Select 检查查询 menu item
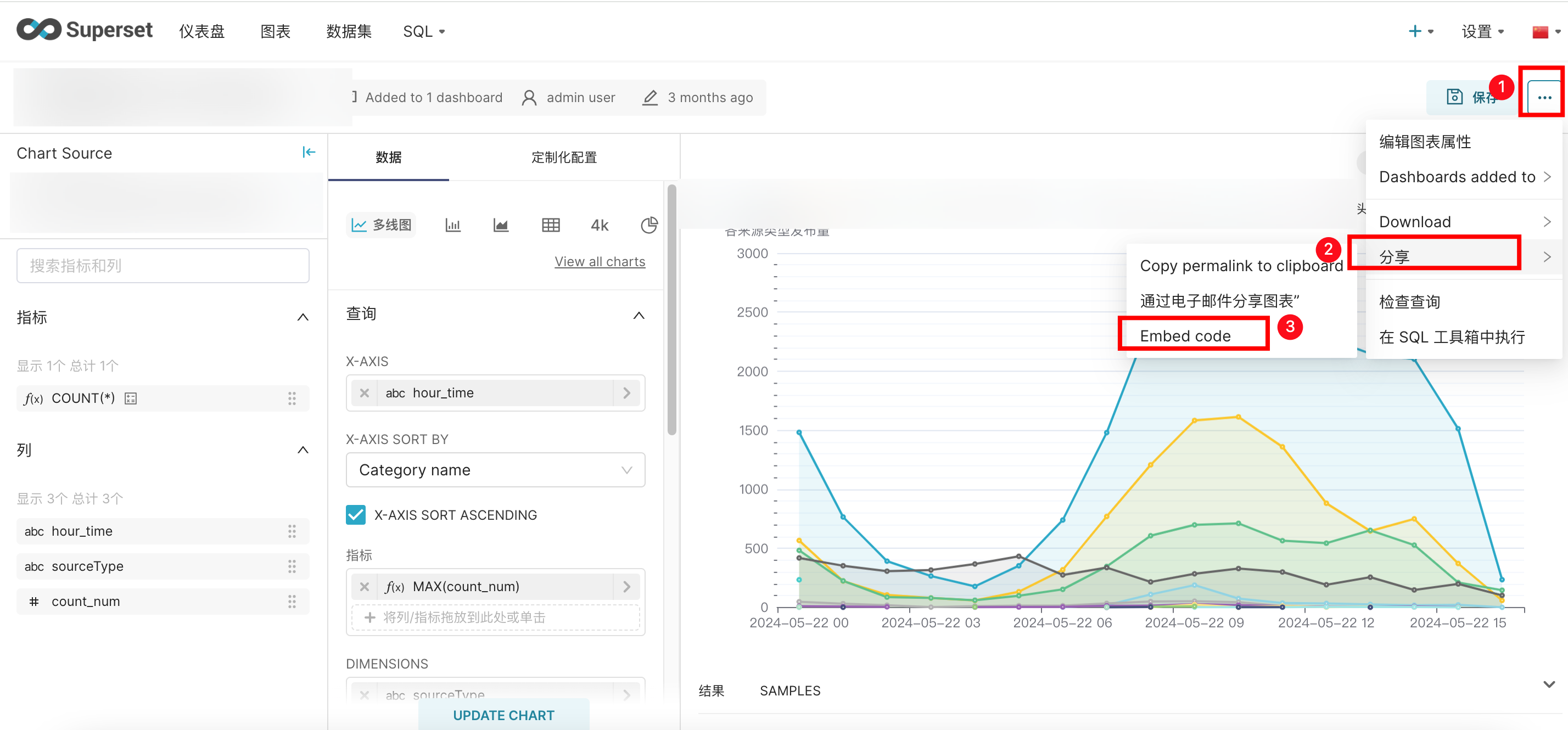The image size is (1568, 730). click(1465, 301)
